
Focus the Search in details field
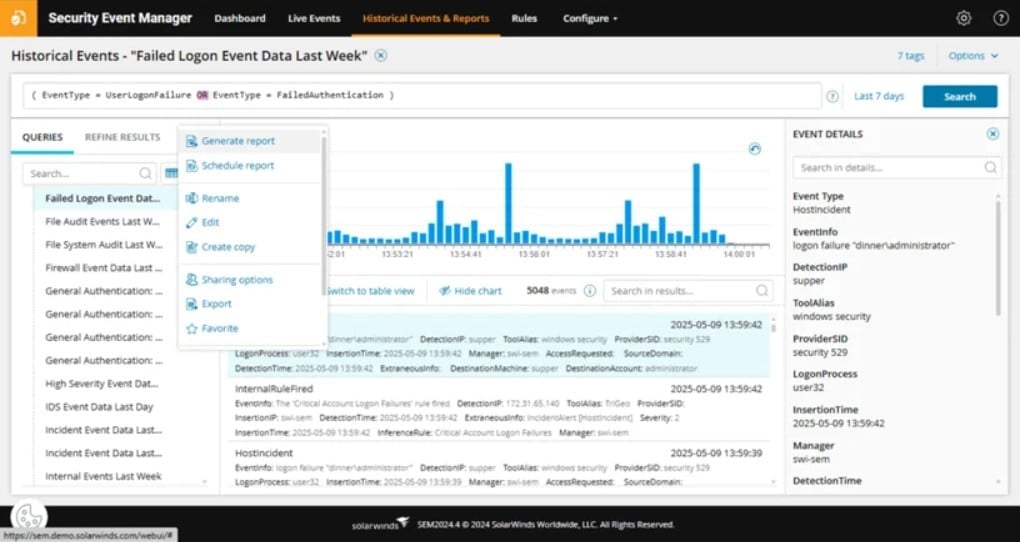pos(897,167)
